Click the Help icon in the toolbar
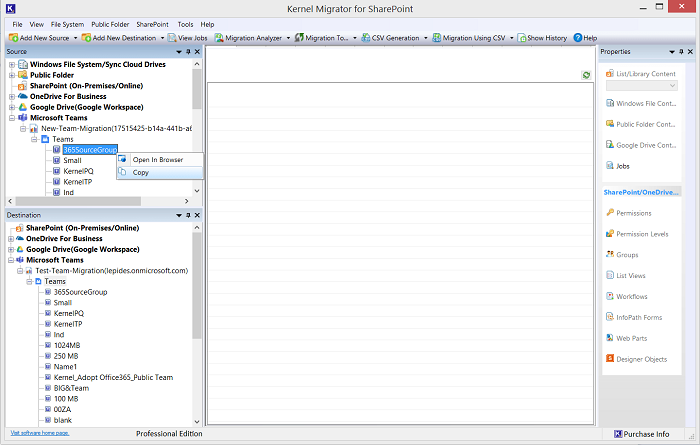Viewport: 700px width, 445px height. coord(578,37)
